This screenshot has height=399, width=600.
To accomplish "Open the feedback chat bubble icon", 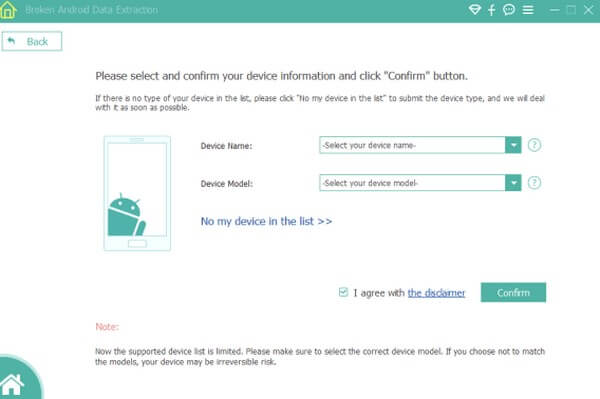I will tap(509, 10).
